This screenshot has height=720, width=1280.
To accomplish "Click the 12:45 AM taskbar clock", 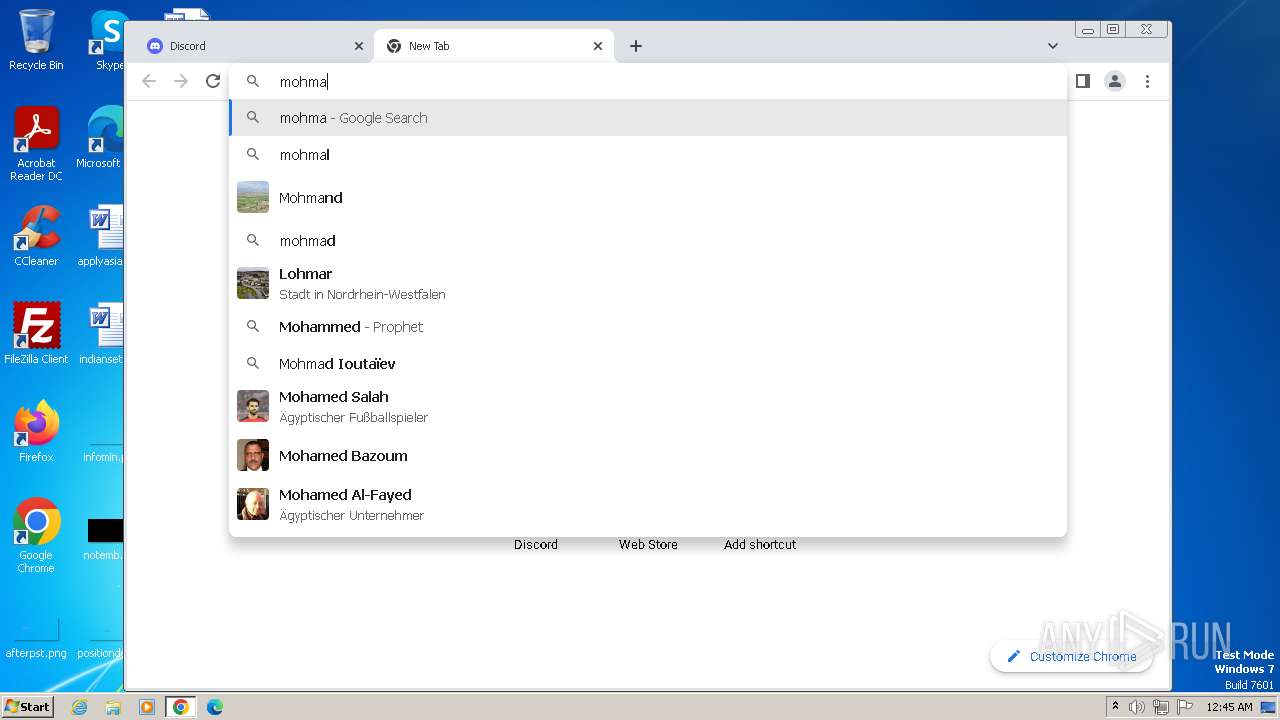I will pyautogui.click(x=1229, y=706).
